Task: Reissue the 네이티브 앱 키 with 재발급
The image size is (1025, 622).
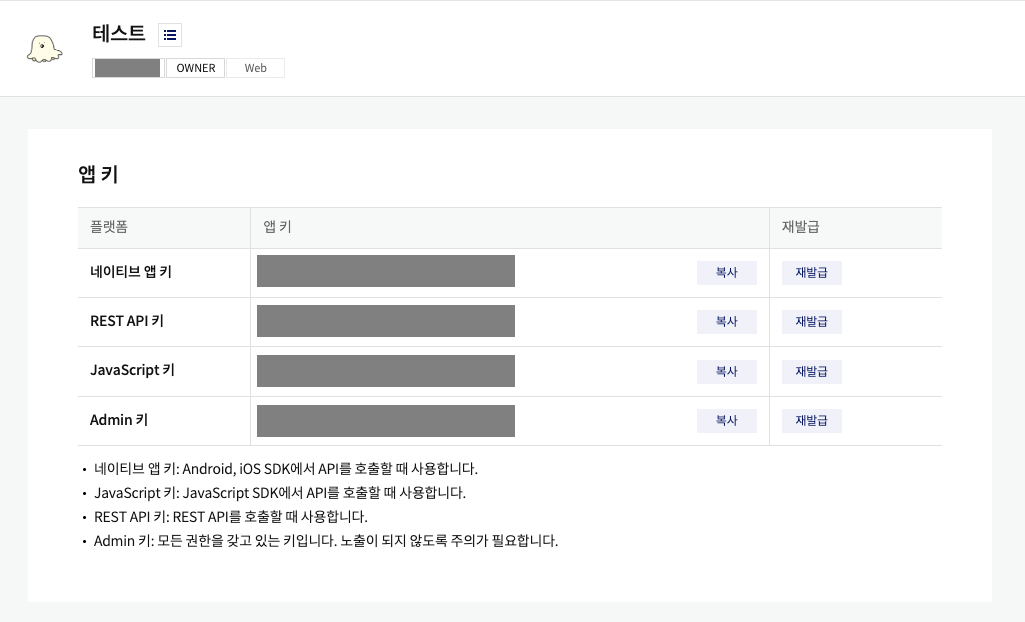Action: [811, 272]
